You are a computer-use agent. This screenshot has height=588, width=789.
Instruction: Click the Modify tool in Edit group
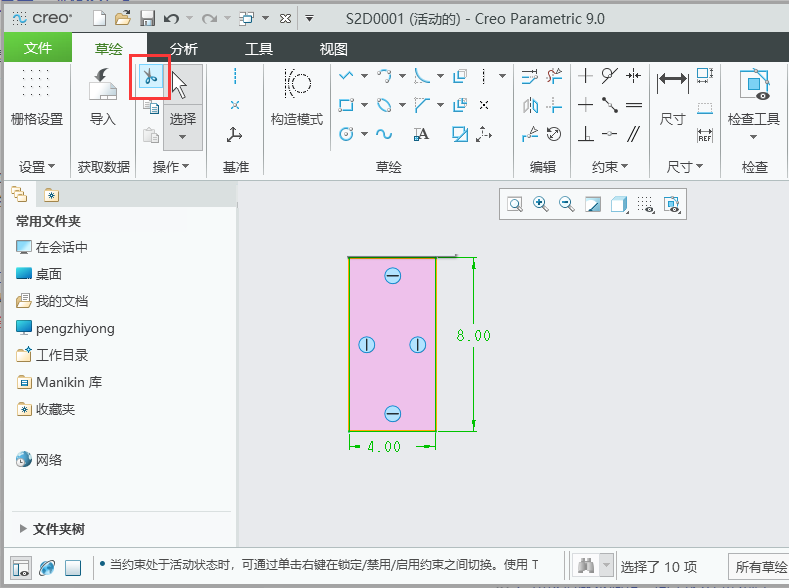[x=529, y=76]
